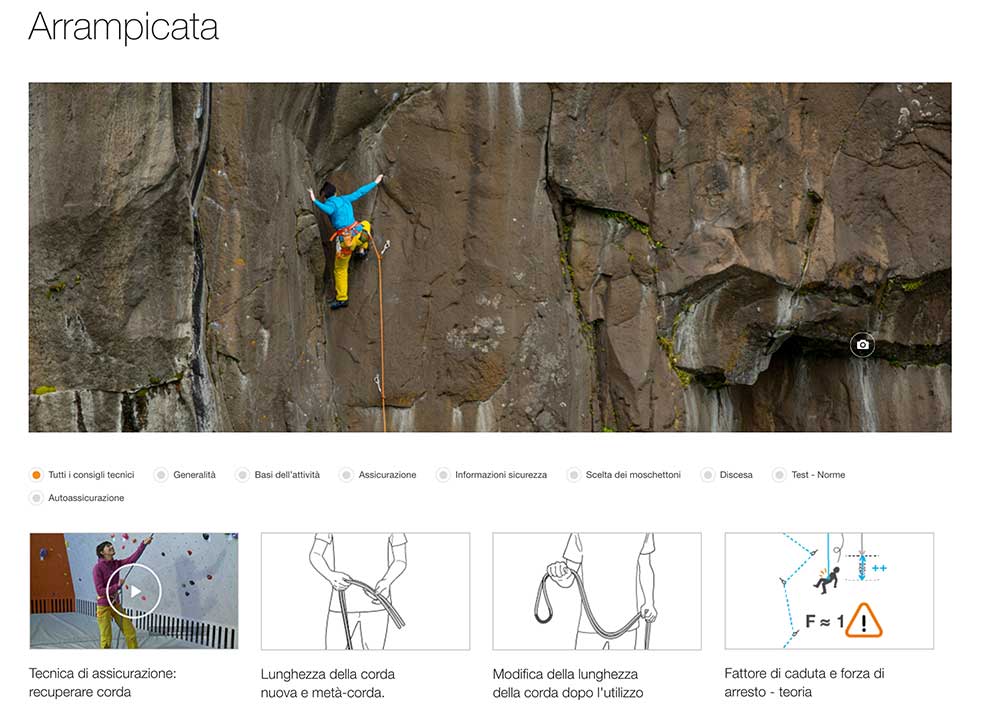Play the belaying technique video
The height and width of the screenshot is (708, 987).
tap(134, 591)
